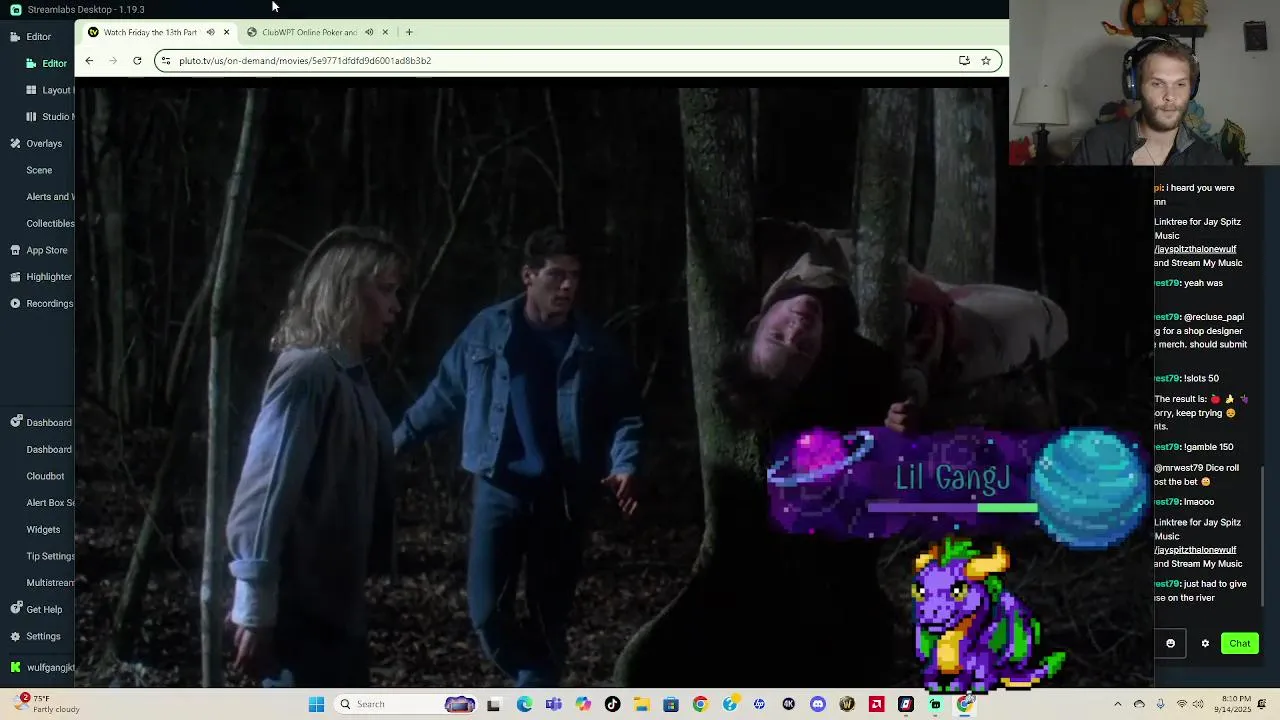
Task: Bookmark this page with the star
Action: [986, 60]
